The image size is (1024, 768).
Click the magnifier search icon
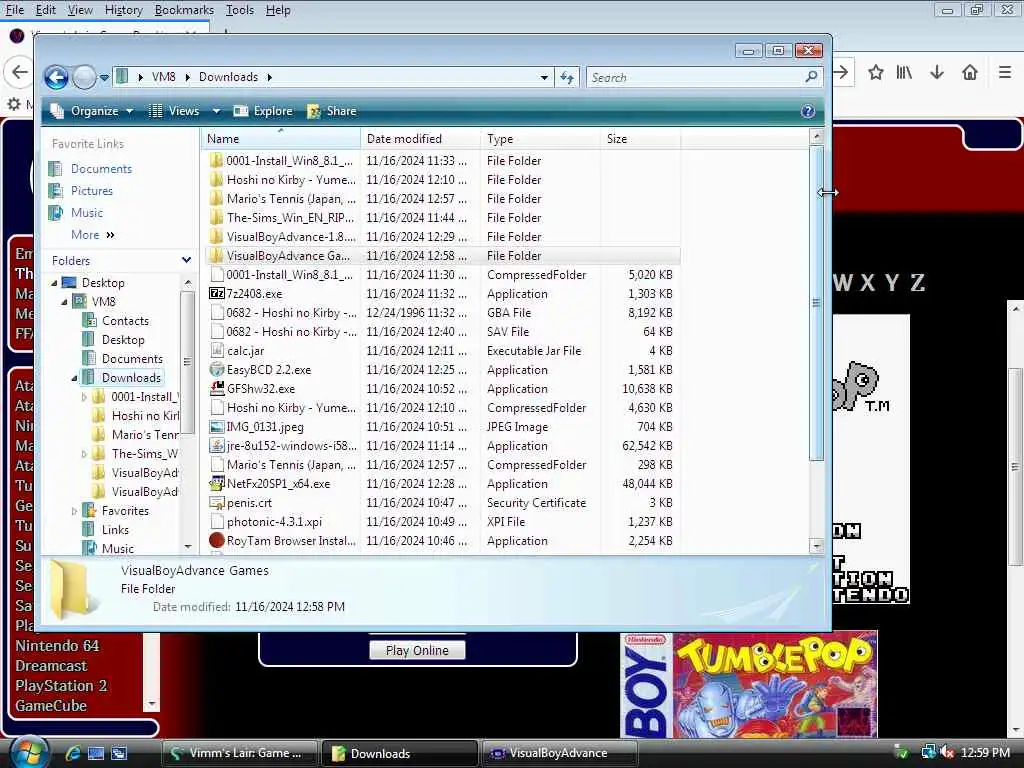pos(811,77)
